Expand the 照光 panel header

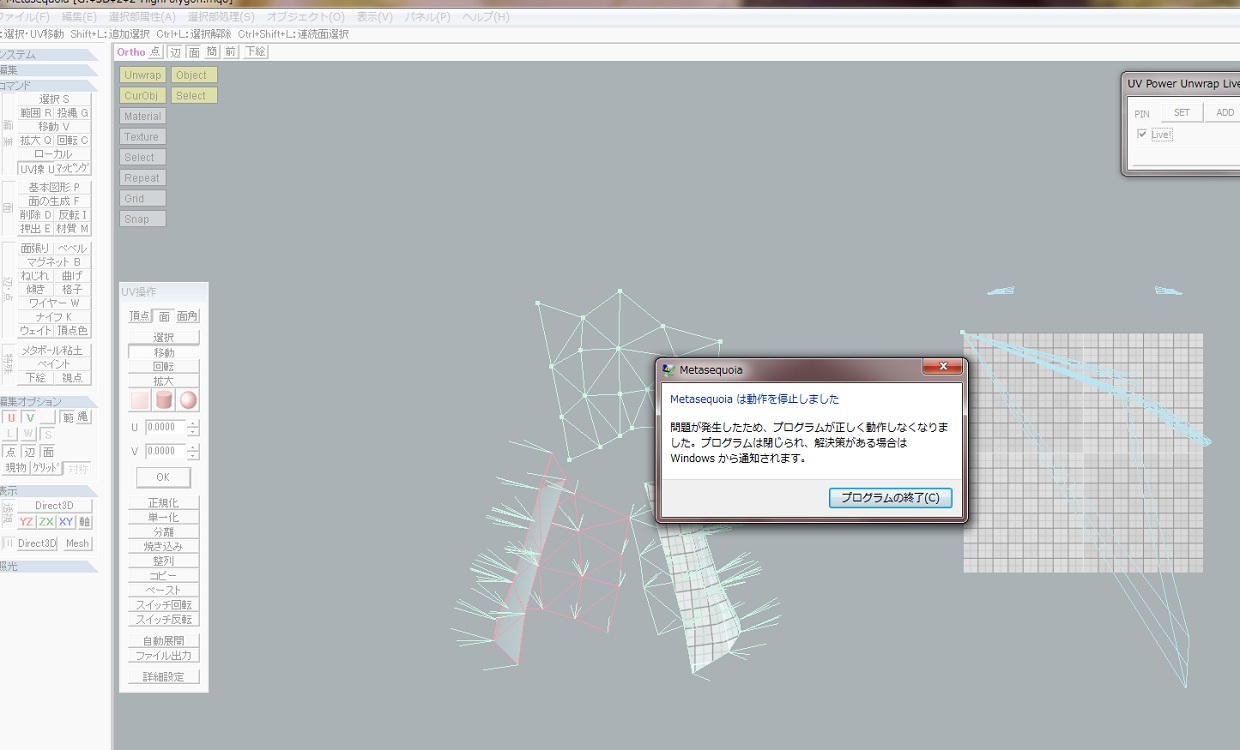point(49,566)
